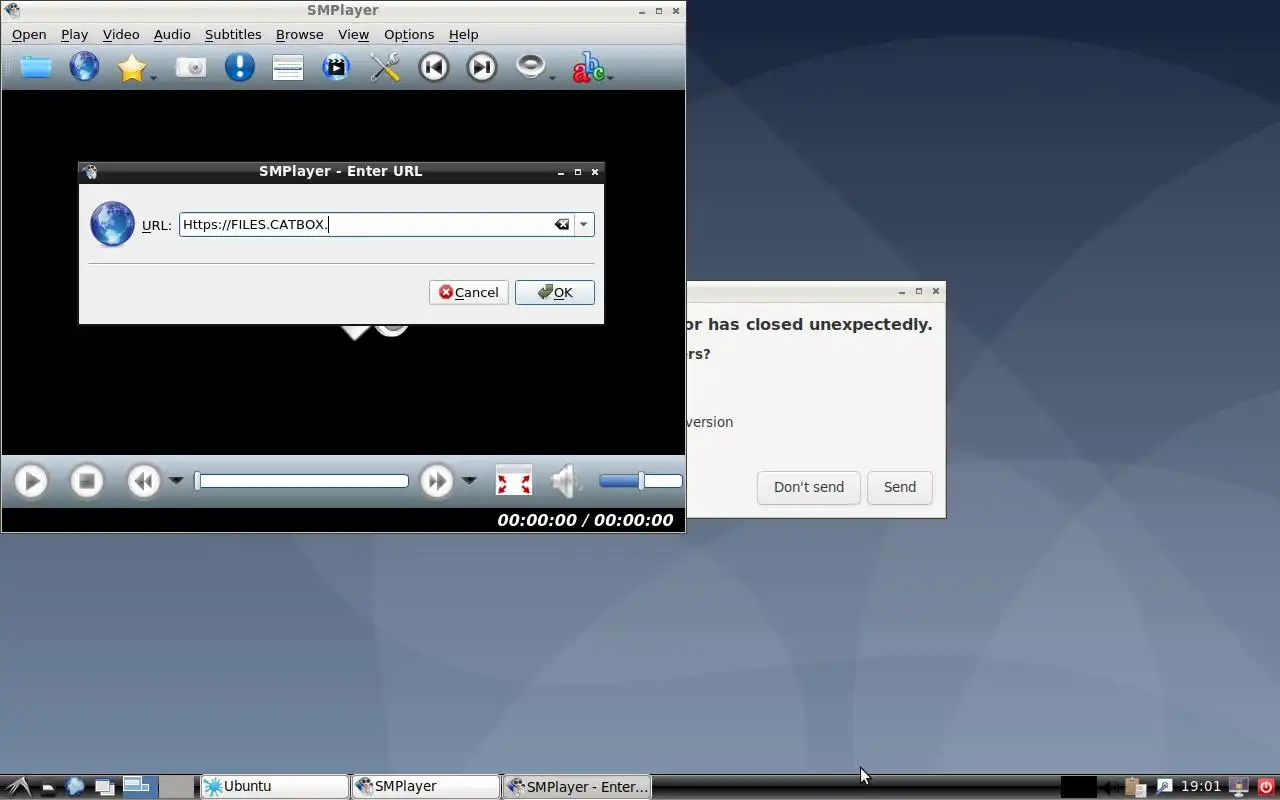Open the View menu
This screenshot has height=800, width=1280.
[x=354, y=34]
